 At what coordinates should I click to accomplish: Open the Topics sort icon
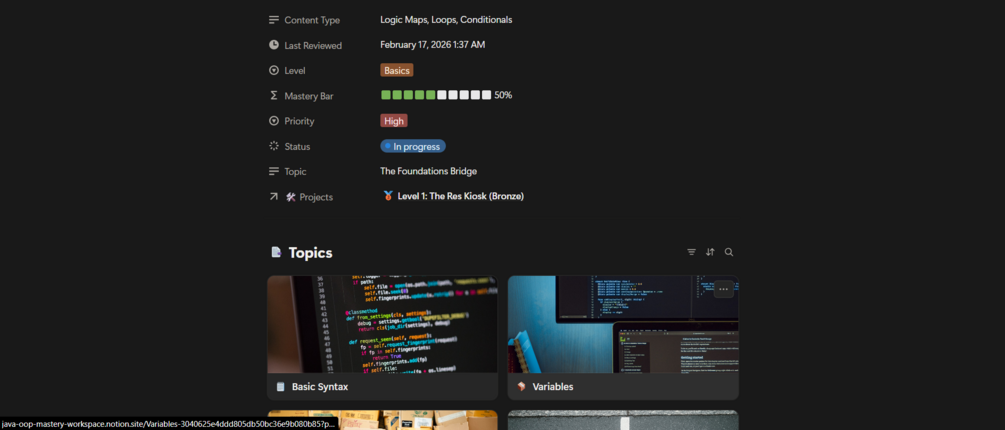click(710, 252)
